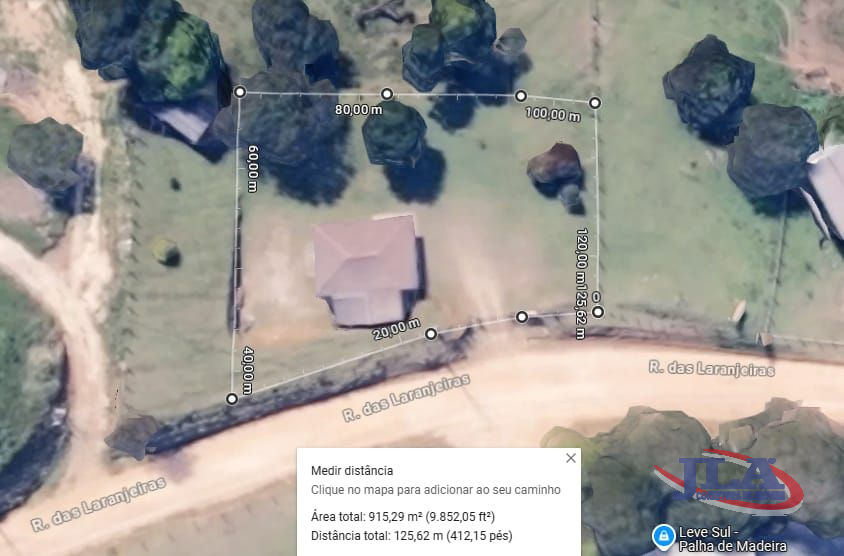Click the vertical 60,00 m distance label
Screen dimensions: 844x556
click(253, 168)
